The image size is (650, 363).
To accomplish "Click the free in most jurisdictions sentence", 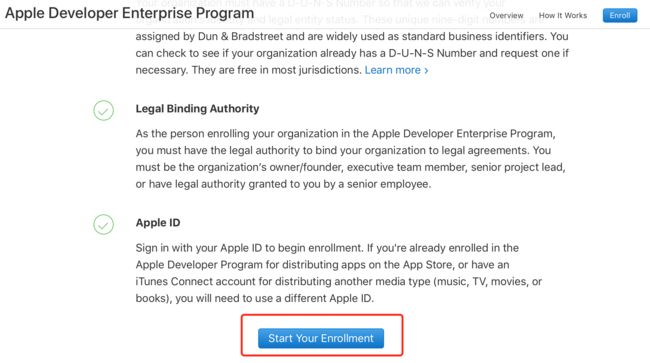I will pyautogui.click(x=276, y=70).
